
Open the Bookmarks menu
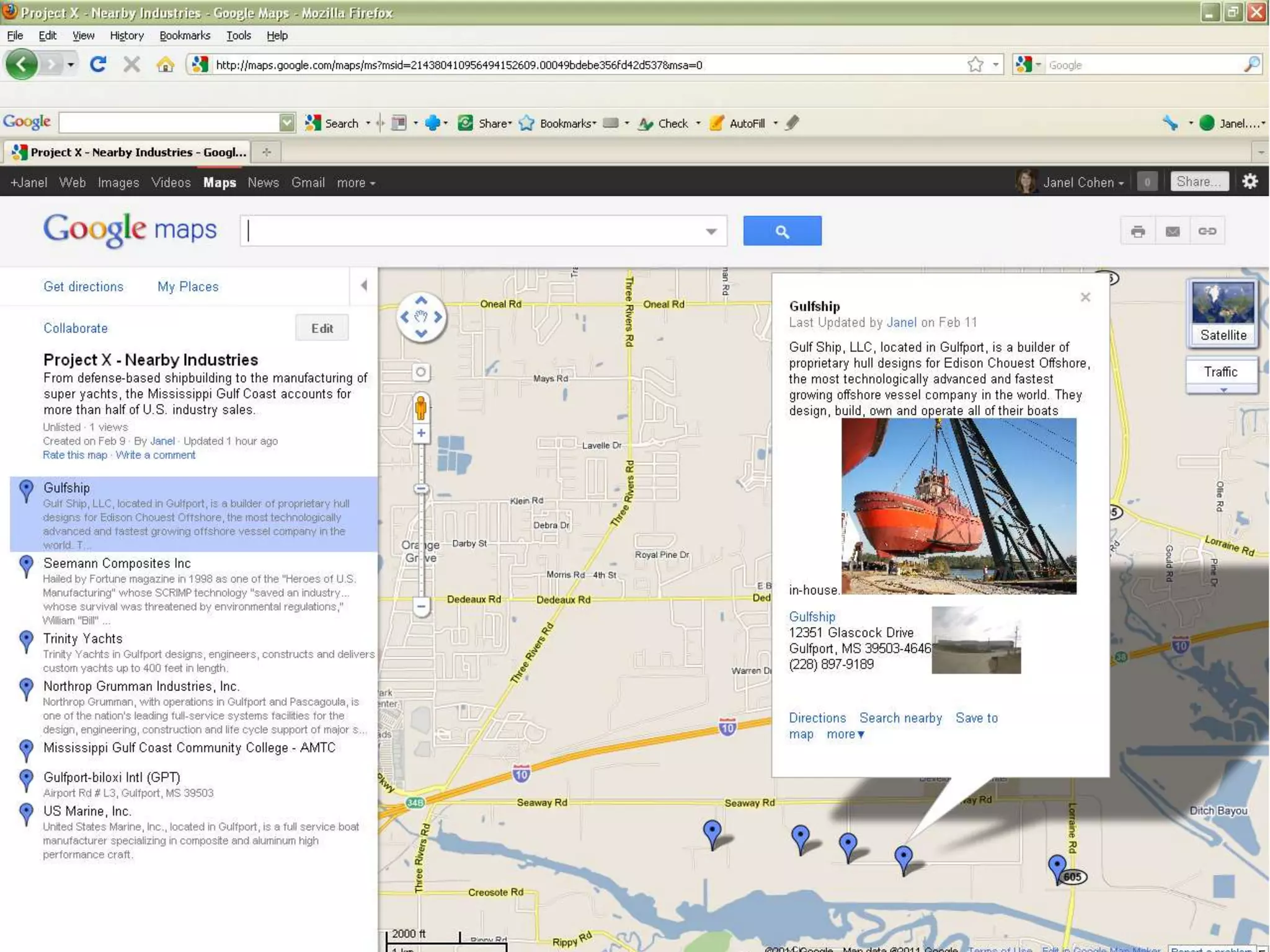pyautogui.click(x=185, y=35)
